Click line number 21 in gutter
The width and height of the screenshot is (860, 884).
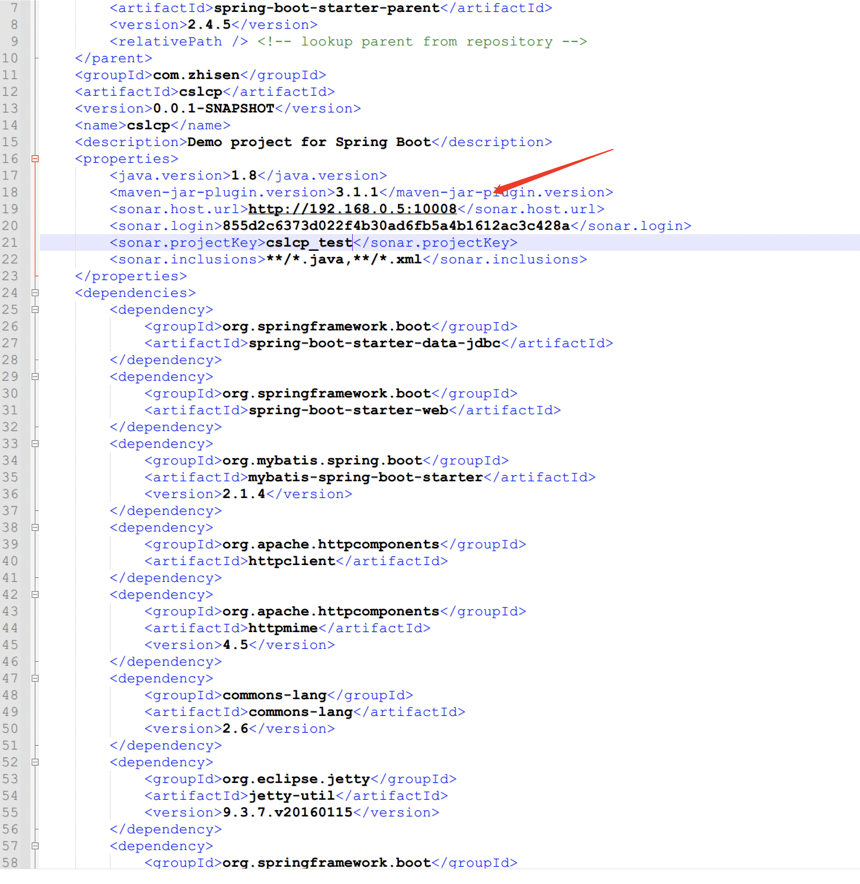point(10,243)
